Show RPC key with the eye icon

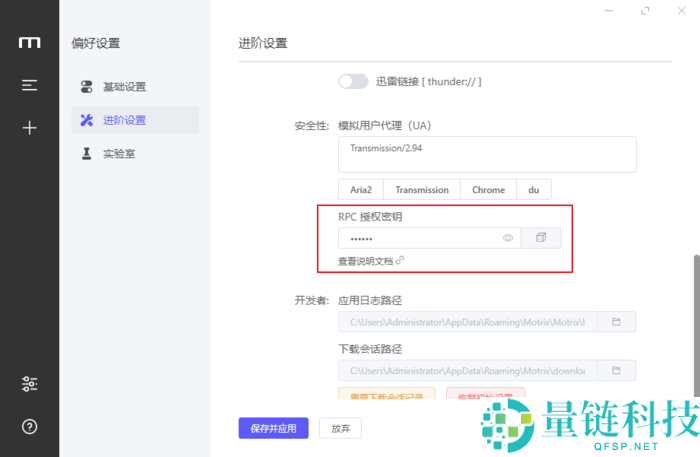pos(508,238)
